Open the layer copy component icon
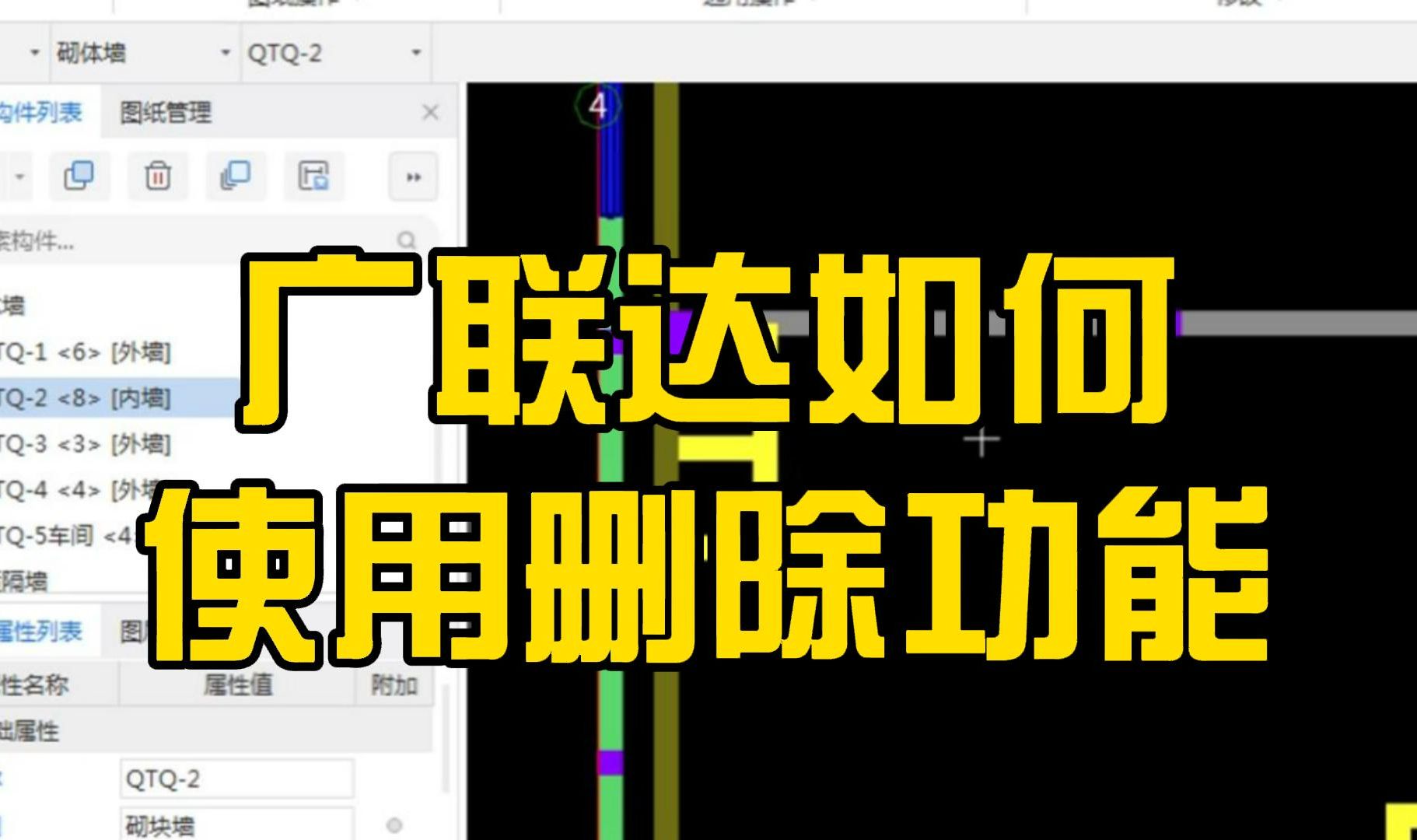This screenshot has height=840, width=1417. pyautogui.click(x=235, y=176)
